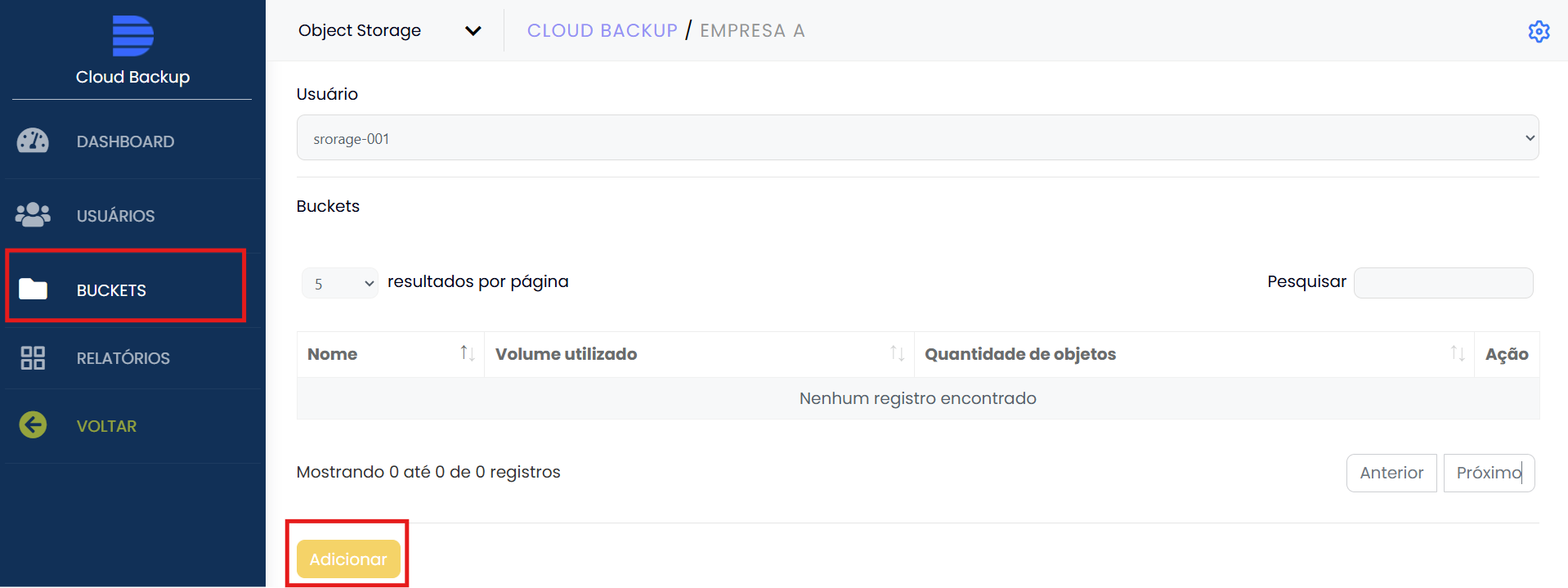The image size is (1568, 588).
Task: Open the results per page dropdown
Action: [x=340, y=283]
